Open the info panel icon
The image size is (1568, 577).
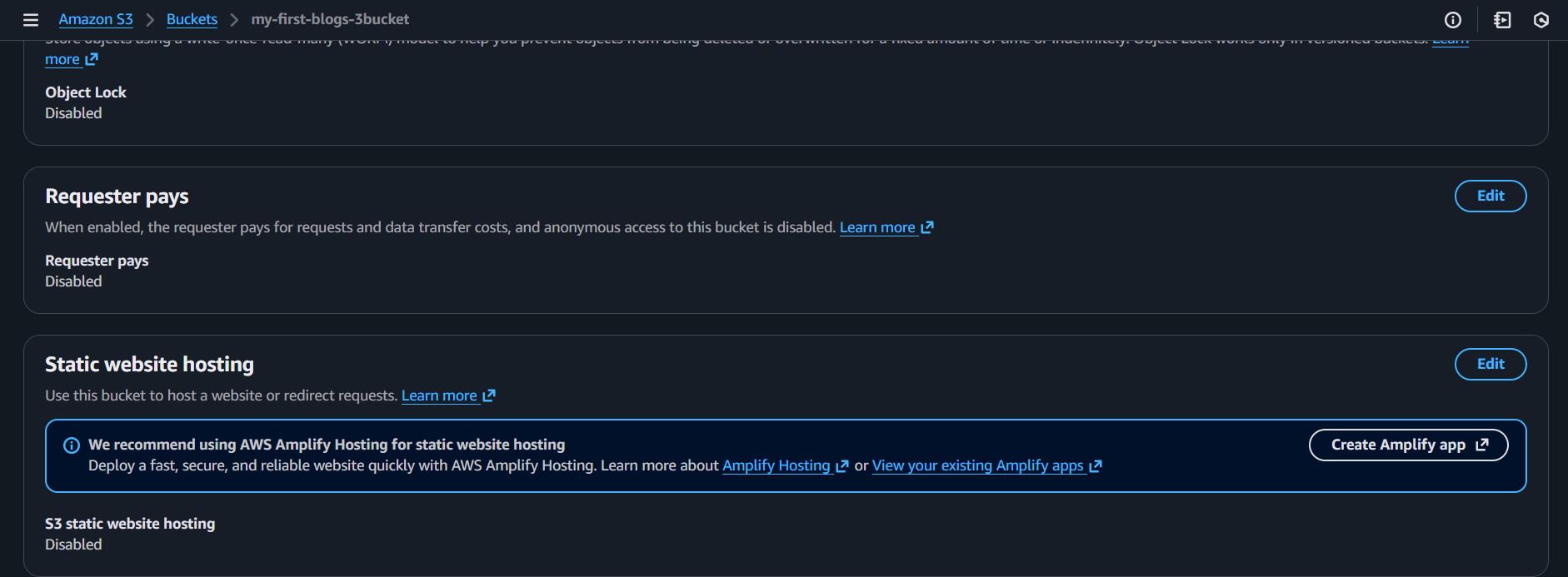click(x=1453, y=20)
